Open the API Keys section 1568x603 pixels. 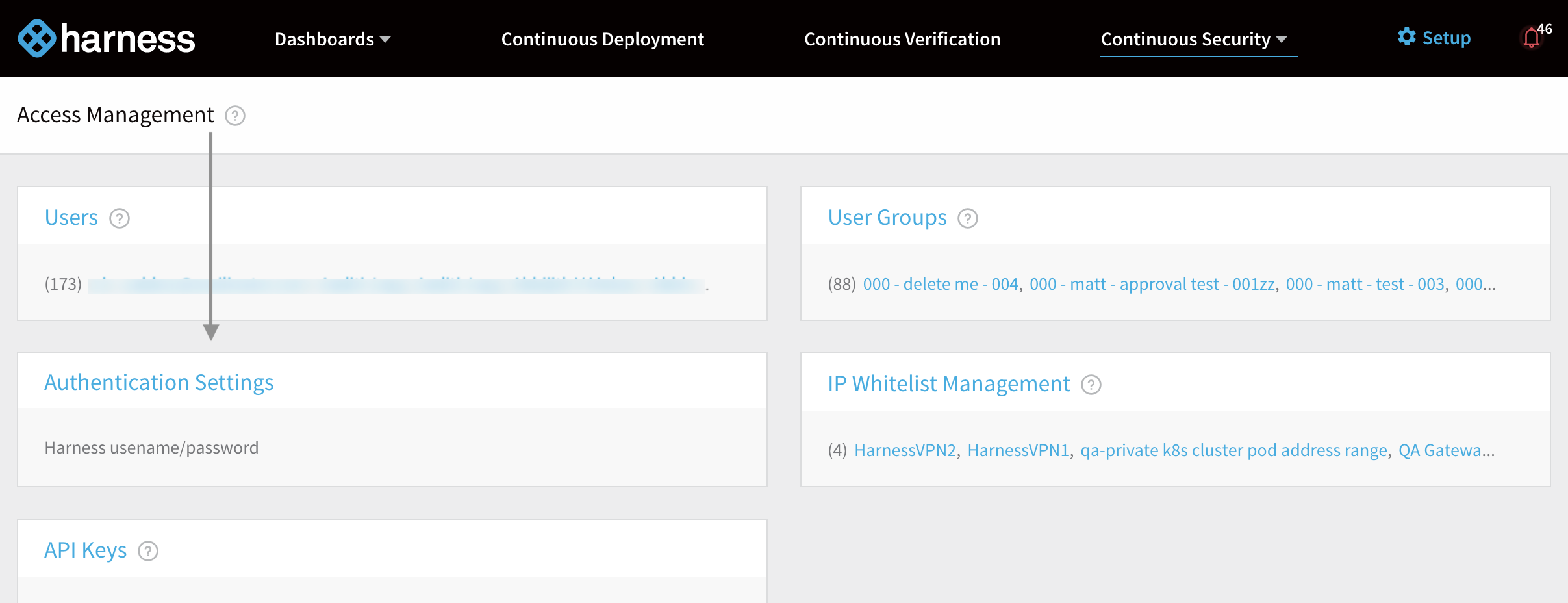tap(85, 550)
